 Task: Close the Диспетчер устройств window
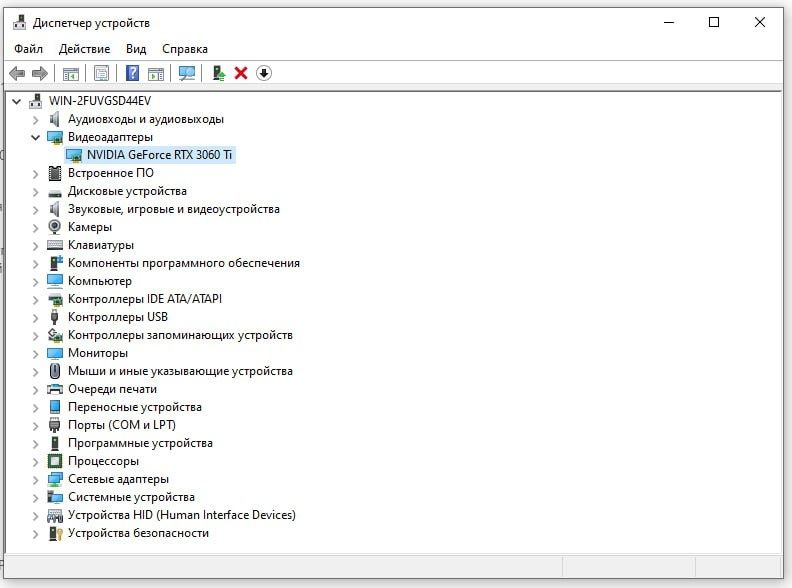coord(760,22)
